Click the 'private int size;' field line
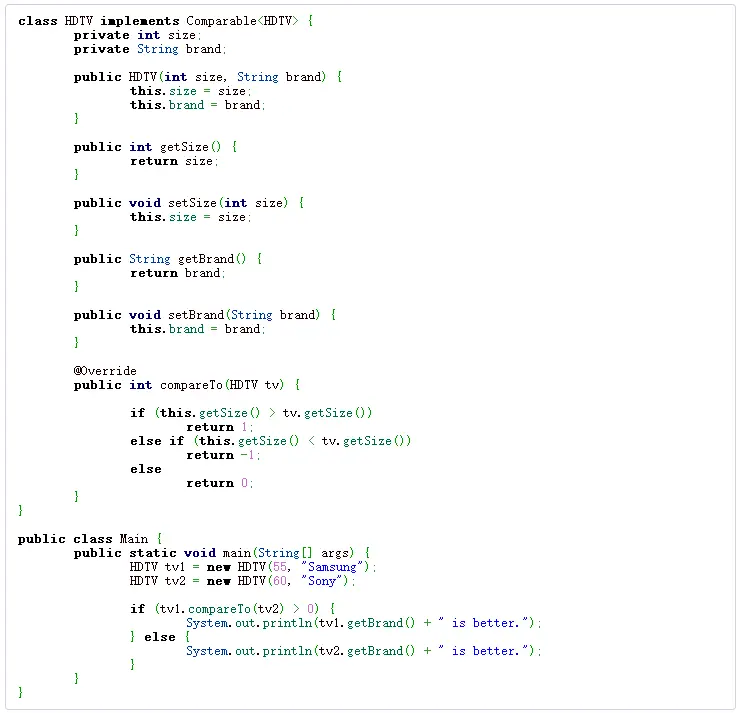Viewport: 741px width, 713px height. point(138,35)
